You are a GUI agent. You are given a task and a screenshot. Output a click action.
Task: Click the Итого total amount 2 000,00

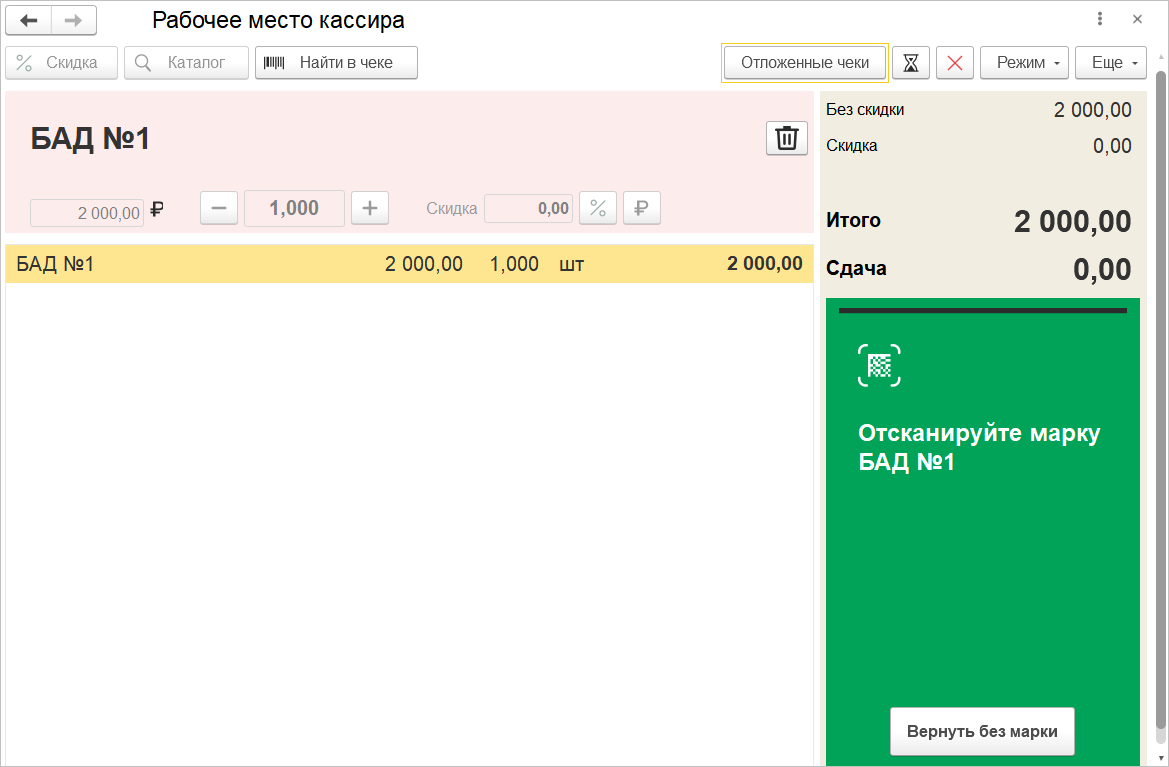1072,221
